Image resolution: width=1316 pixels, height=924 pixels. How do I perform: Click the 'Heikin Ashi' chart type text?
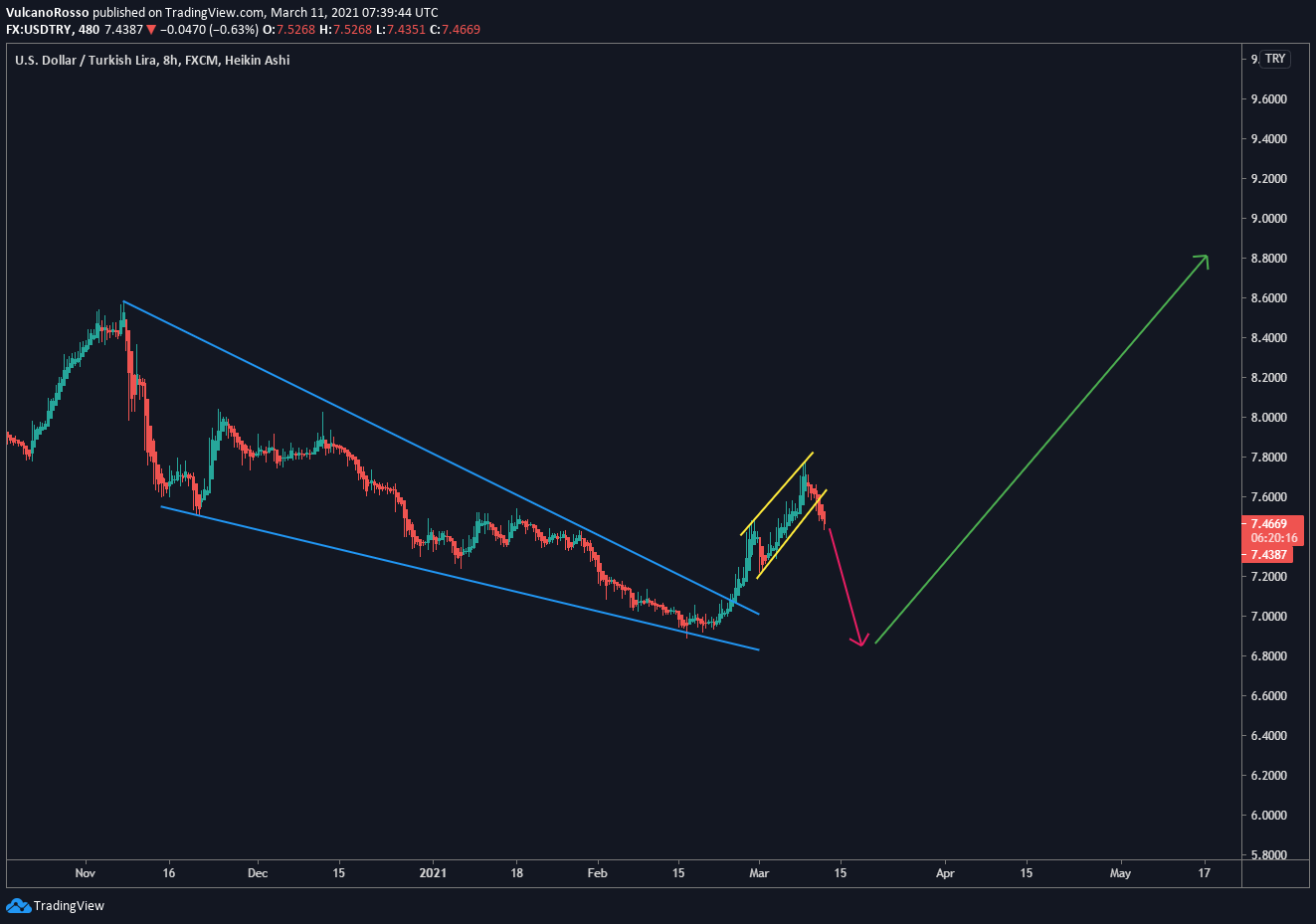258,60
